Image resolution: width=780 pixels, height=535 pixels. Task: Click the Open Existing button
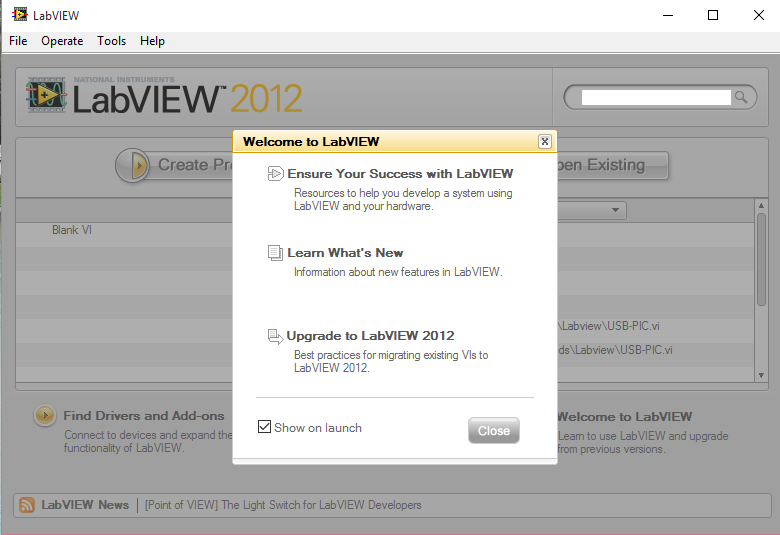click(x=612, y=165)
